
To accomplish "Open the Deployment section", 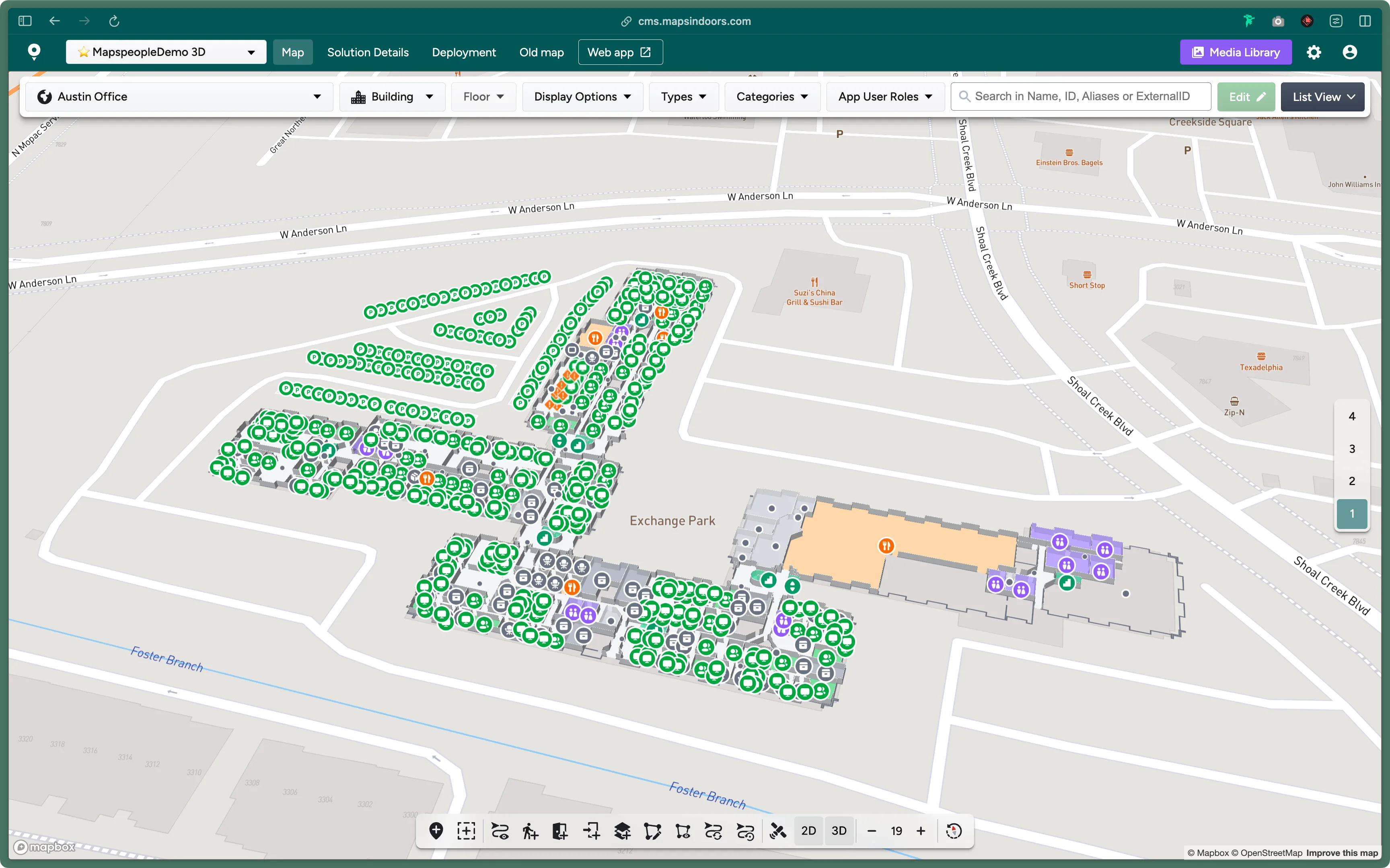I will (x=464, y=51).
